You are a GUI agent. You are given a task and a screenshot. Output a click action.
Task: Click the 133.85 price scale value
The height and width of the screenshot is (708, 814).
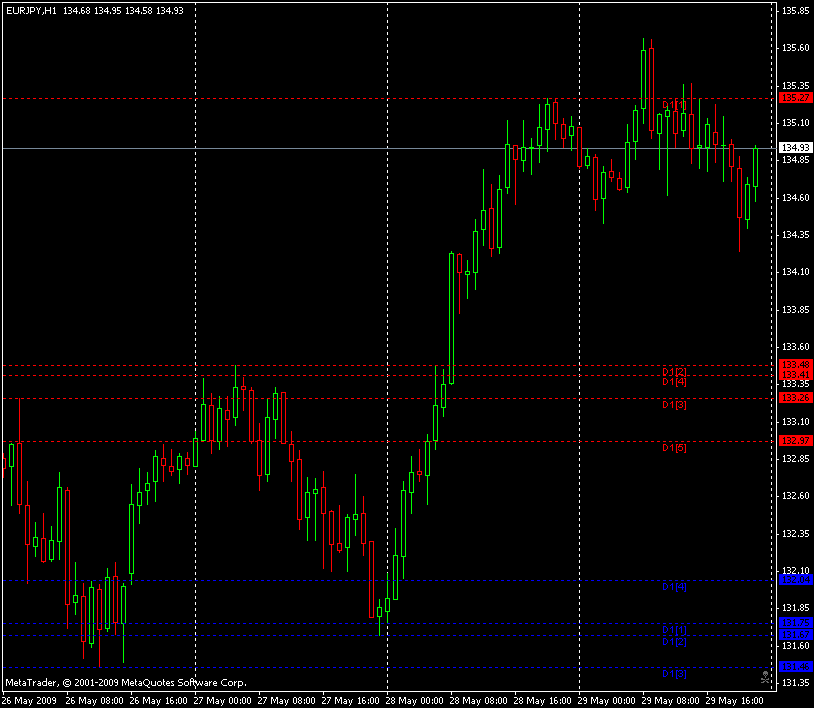pyautogui.click(x=796, y=309)
